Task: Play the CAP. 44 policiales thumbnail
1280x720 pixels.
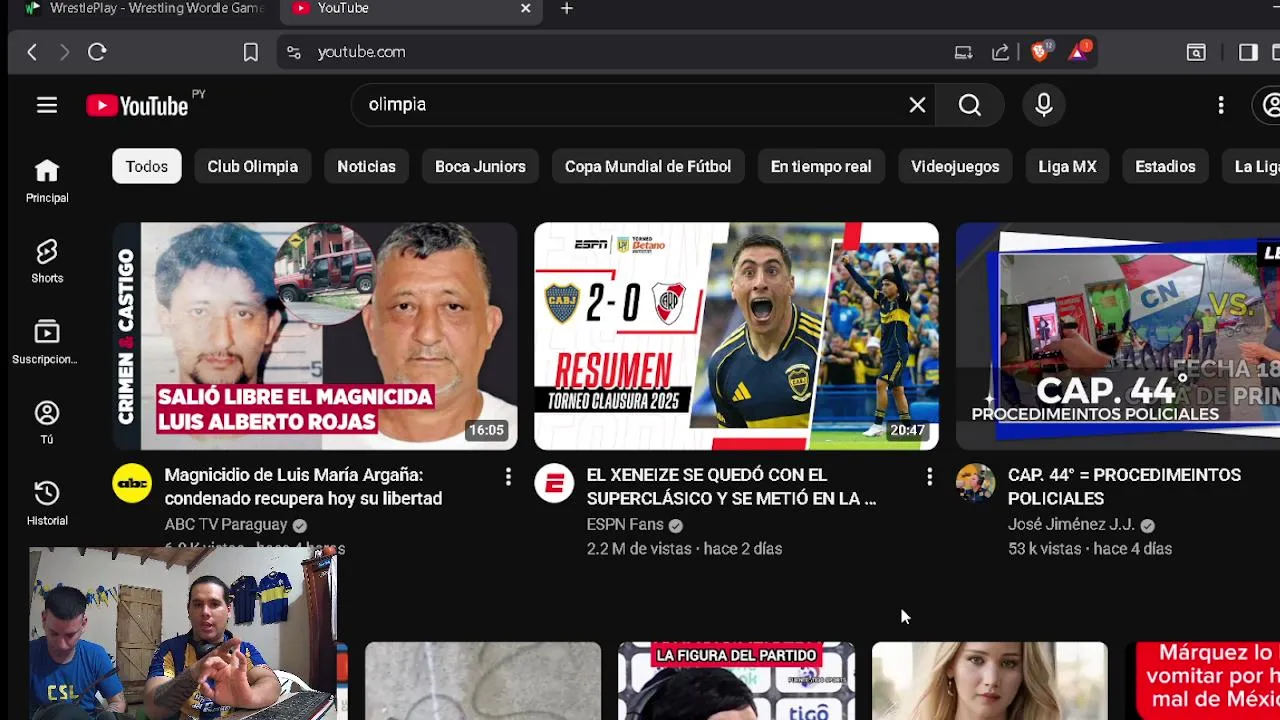Action: pyautogui.click(x=1118, y=336)
